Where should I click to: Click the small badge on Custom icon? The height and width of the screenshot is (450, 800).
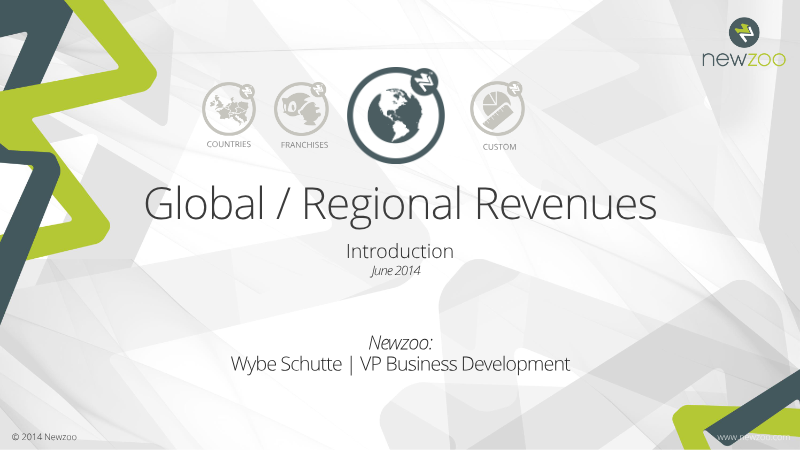tap(515, 89)
